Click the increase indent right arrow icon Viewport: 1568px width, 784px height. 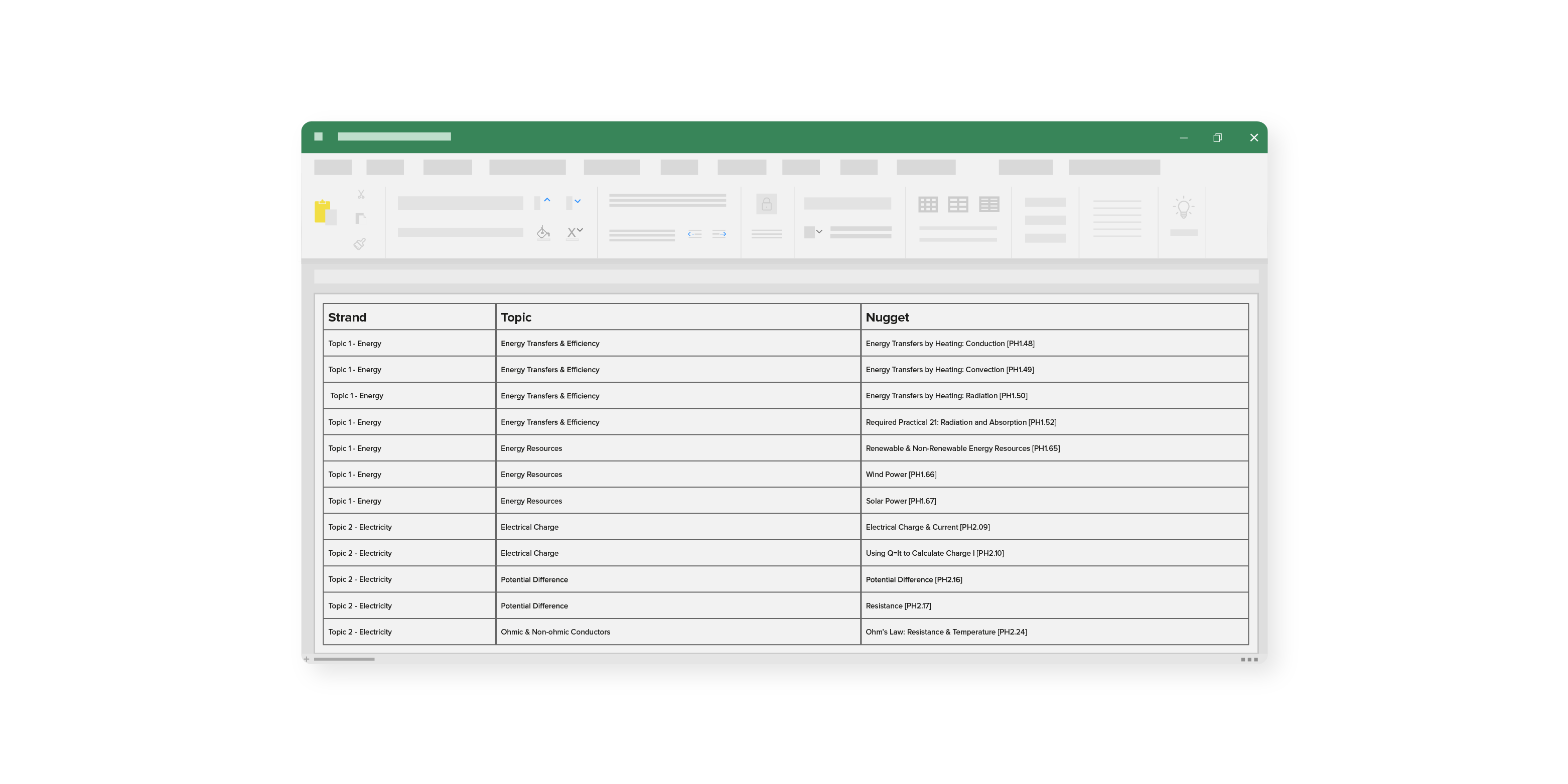click(720, 234)
